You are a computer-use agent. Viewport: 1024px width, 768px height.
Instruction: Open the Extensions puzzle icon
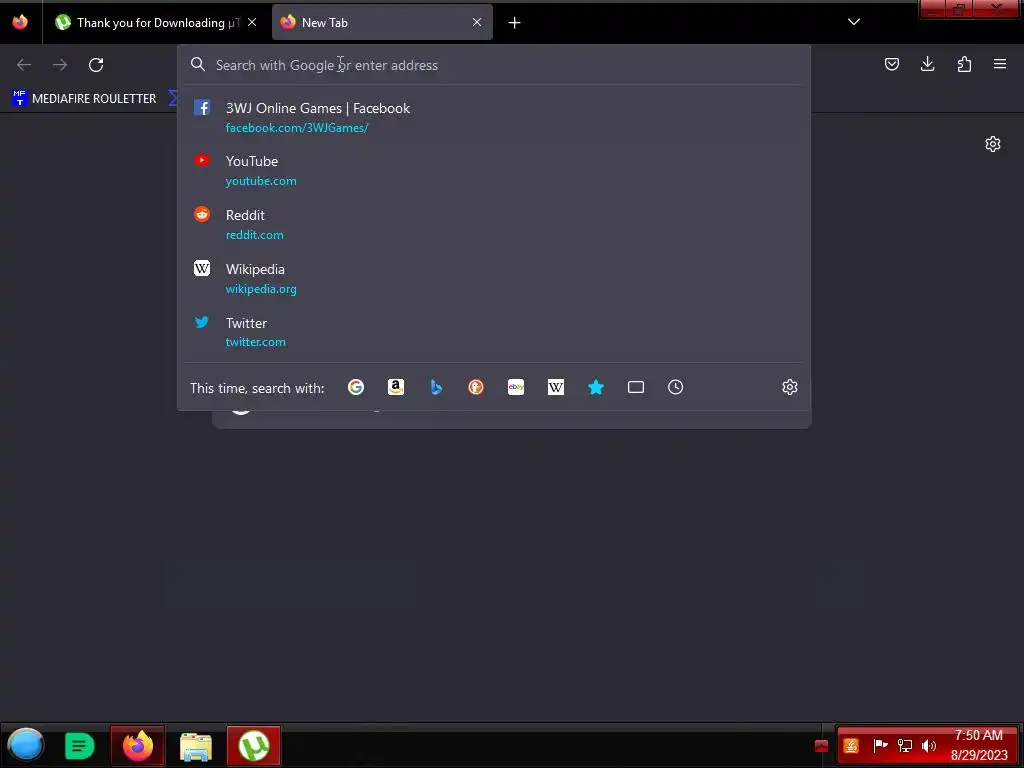(x=964, y=64)
